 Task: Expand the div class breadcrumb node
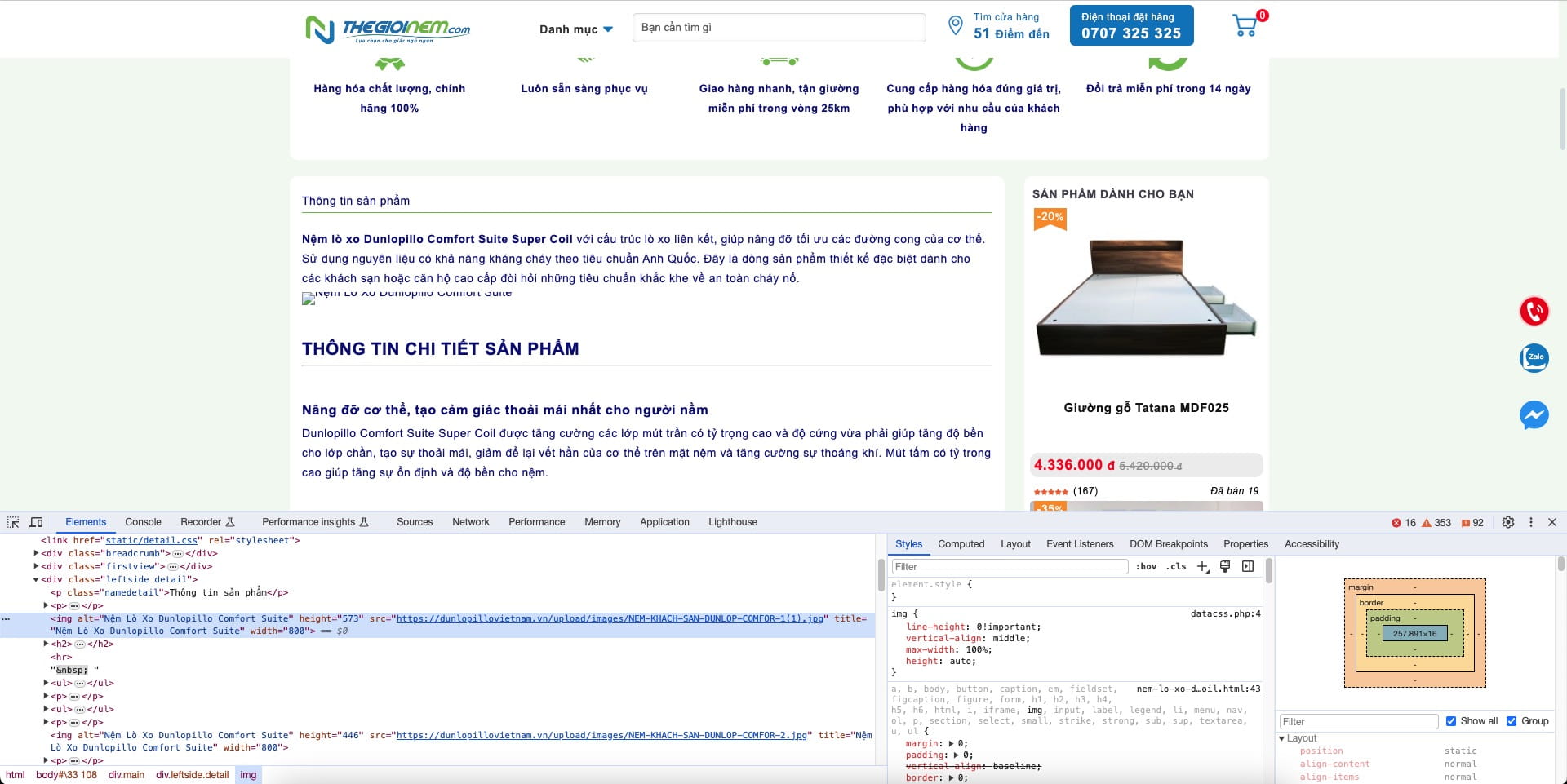pos(36,554)
